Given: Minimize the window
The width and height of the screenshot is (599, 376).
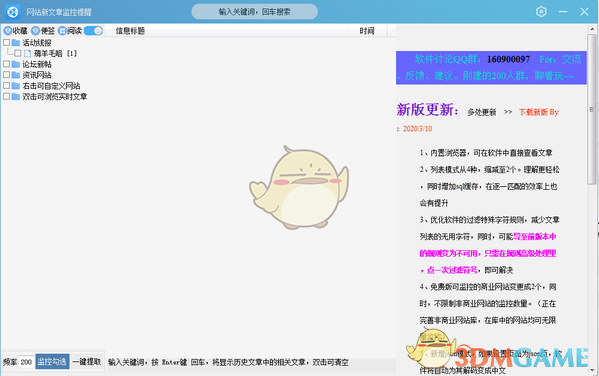Looking at the screenshot, I should click(563, 12).
